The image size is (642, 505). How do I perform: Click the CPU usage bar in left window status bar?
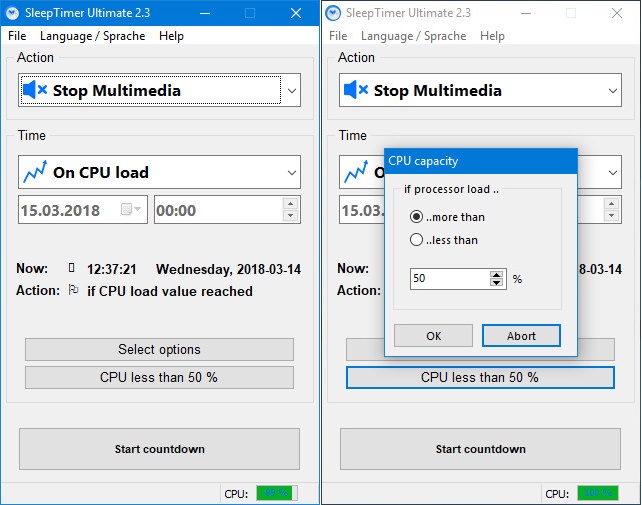(x=276, y=493)
